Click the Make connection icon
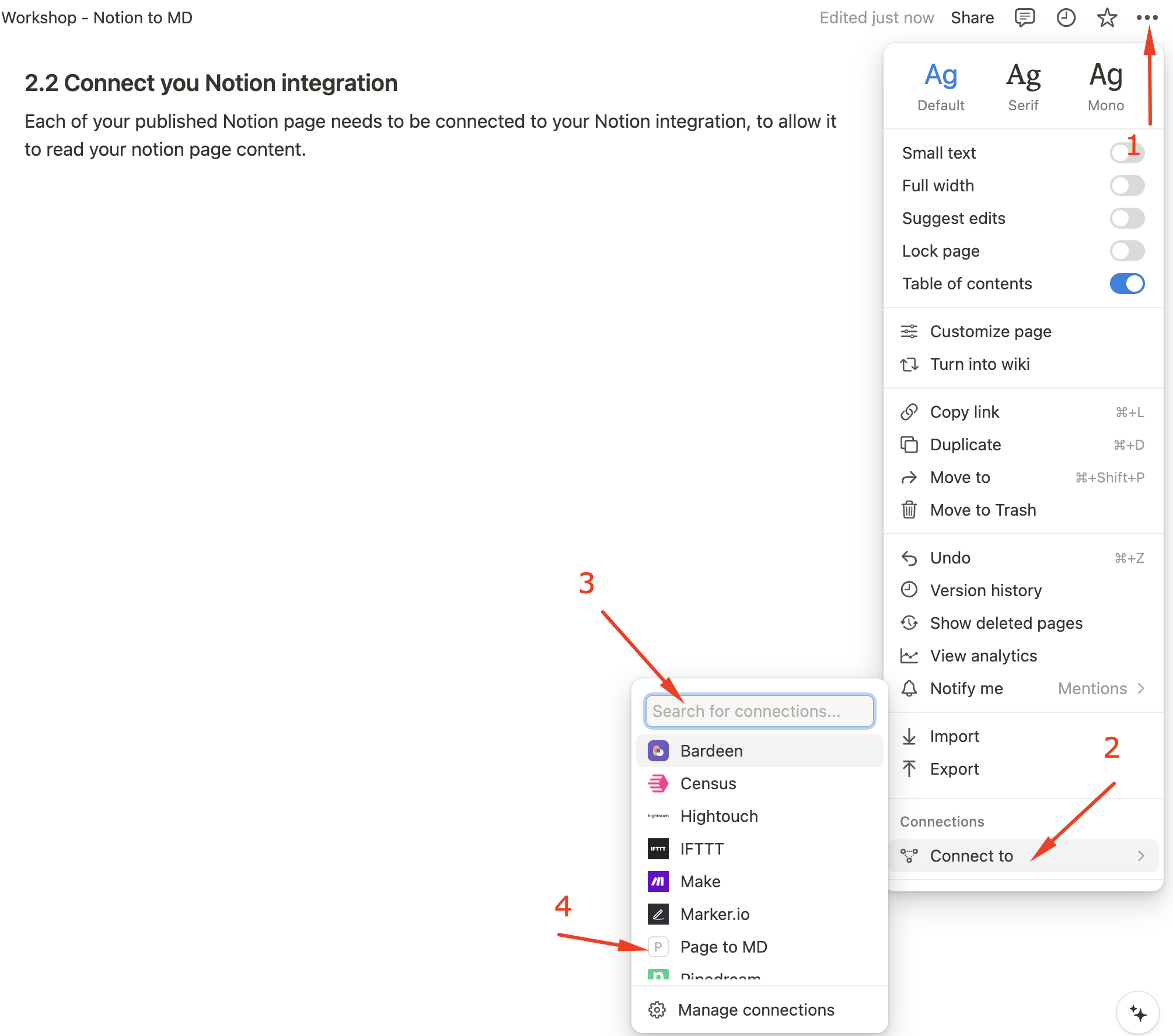The image size is (1173, 1036). click(658, 881)
